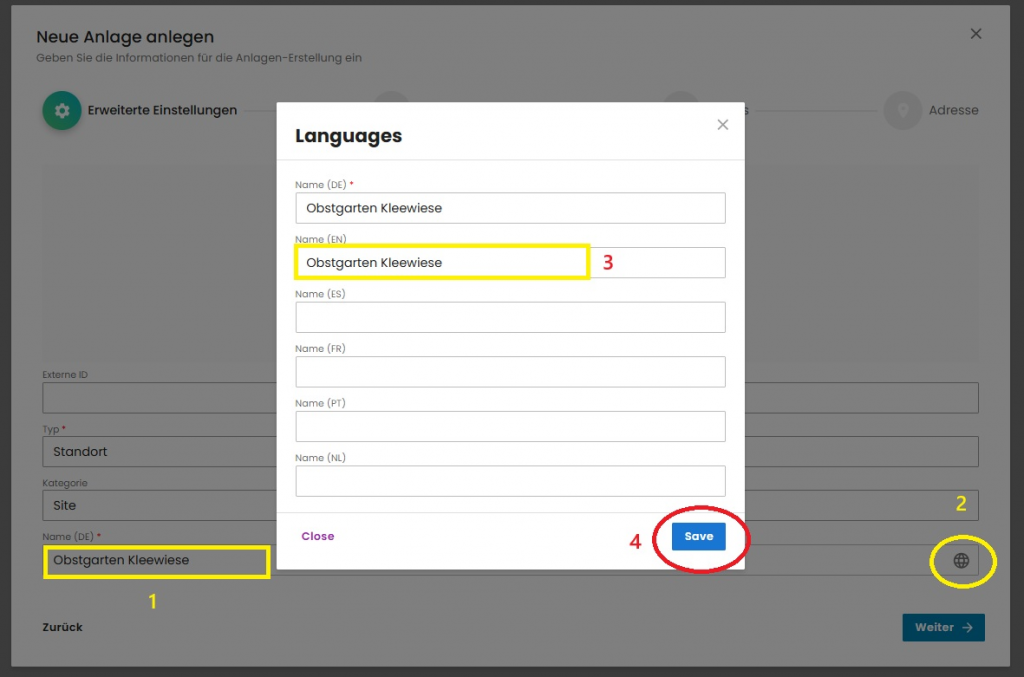Screen dimensions: 1024x677
Task: Proceed with the Weiter button
Action: (x=943, y=627)
